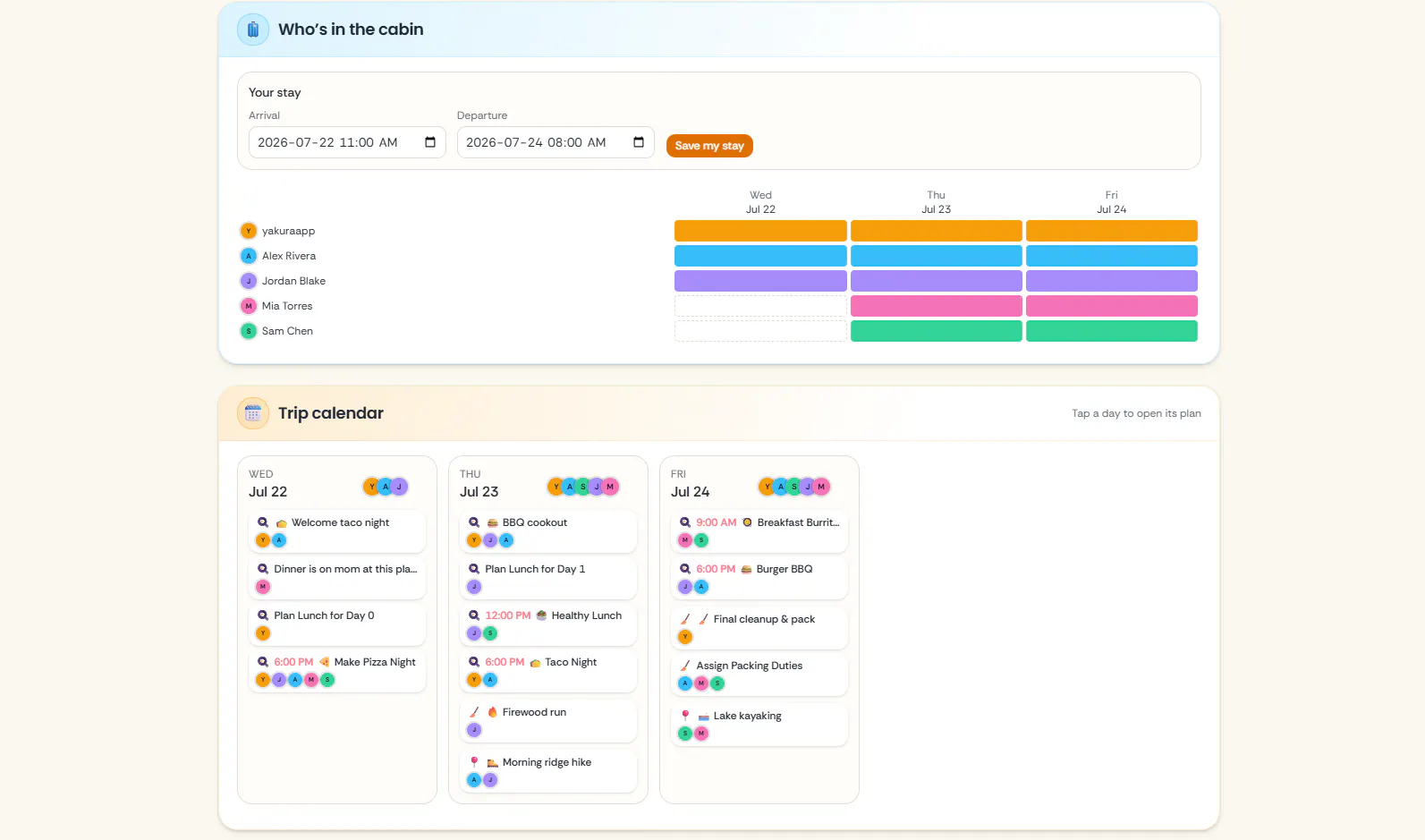Click Mia Torres's empty Wed Jul 22 slot
The image size is (1425, 840).
tap(760, 306)
